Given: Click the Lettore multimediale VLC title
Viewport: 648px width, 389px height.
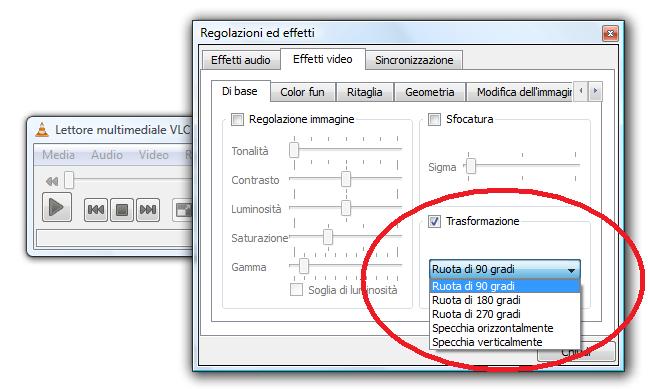Looking at the screenshot, I should click(x=122, y=130).
